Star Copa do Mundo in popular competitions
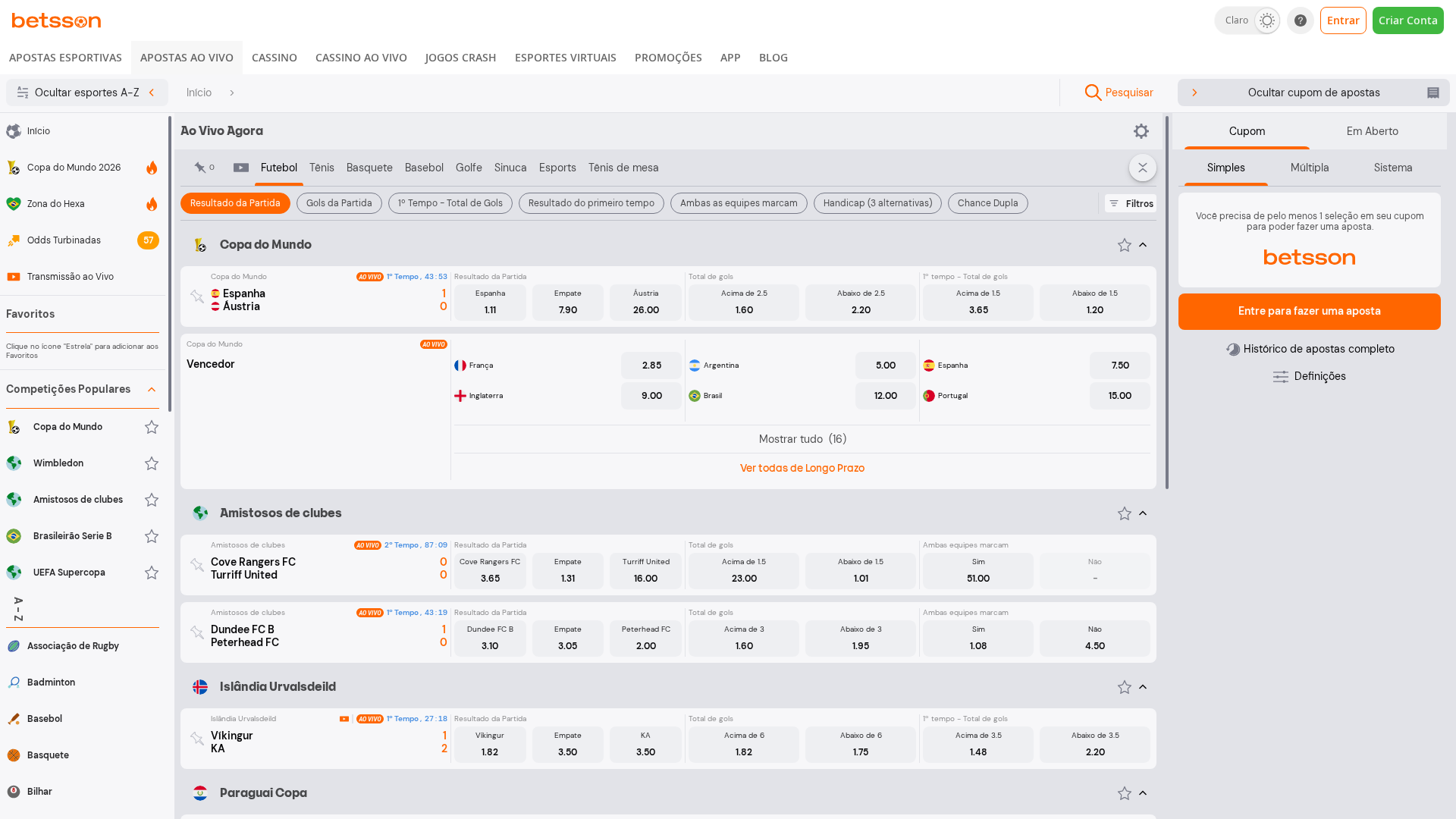Screen dimensions: 1456x819 pyautogui.click(x=152, y=427)
